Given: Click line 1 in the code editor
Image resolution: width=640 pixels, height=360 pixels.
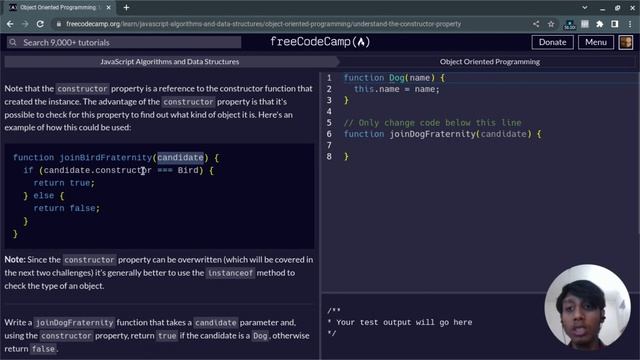Looking at the screenshot, I should point(395,78).
